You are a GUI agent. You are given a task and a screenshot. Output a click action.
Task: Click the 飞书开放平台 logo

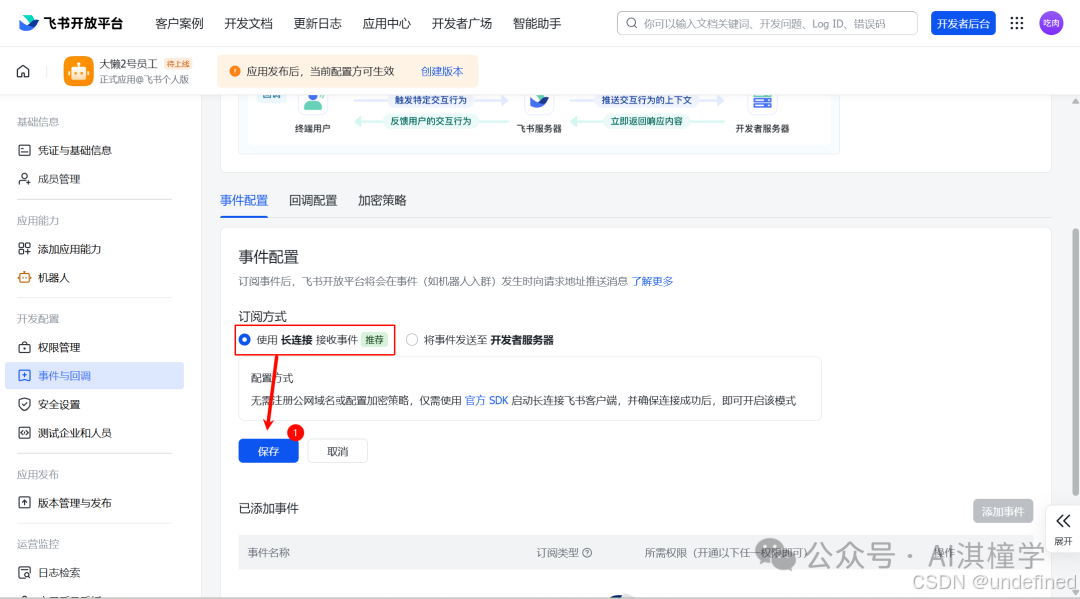pyautogui.click(x=60, y=22)
